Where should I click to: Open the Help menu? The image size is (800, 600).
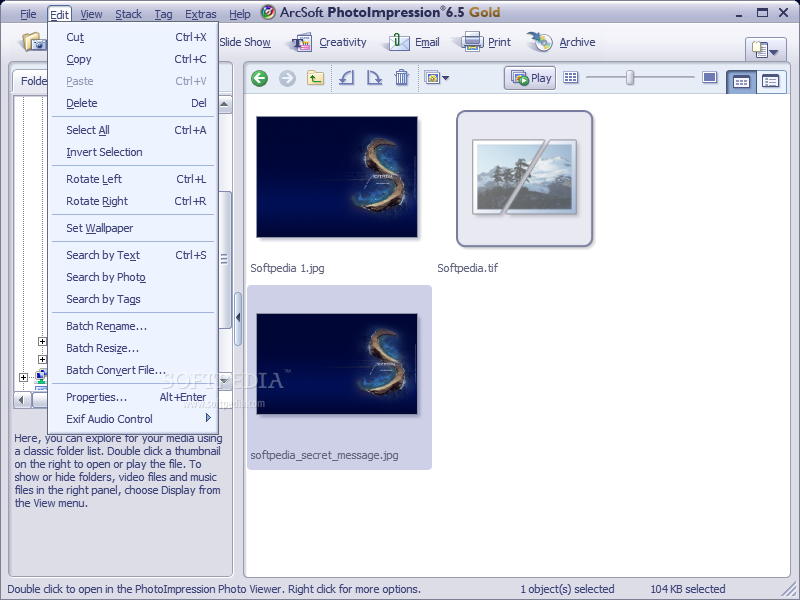click(x=239, y=14)
